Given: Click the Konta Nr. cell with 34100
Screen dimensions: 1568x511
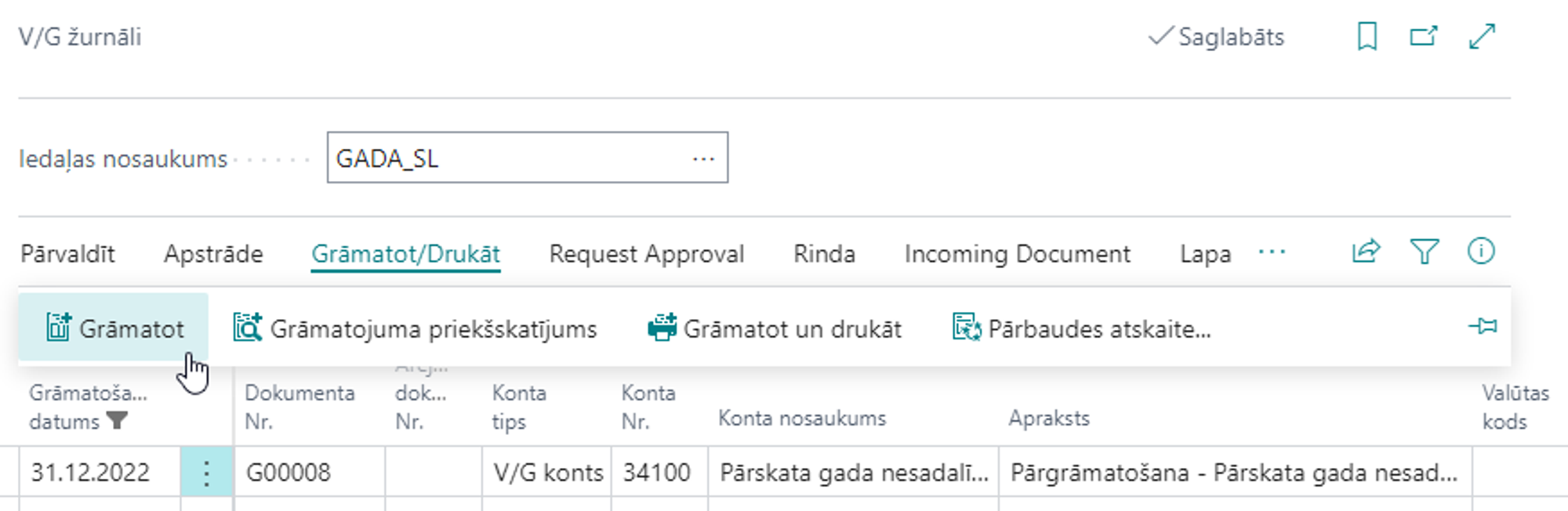Looking at the screenshot, I should click(657, 473).
